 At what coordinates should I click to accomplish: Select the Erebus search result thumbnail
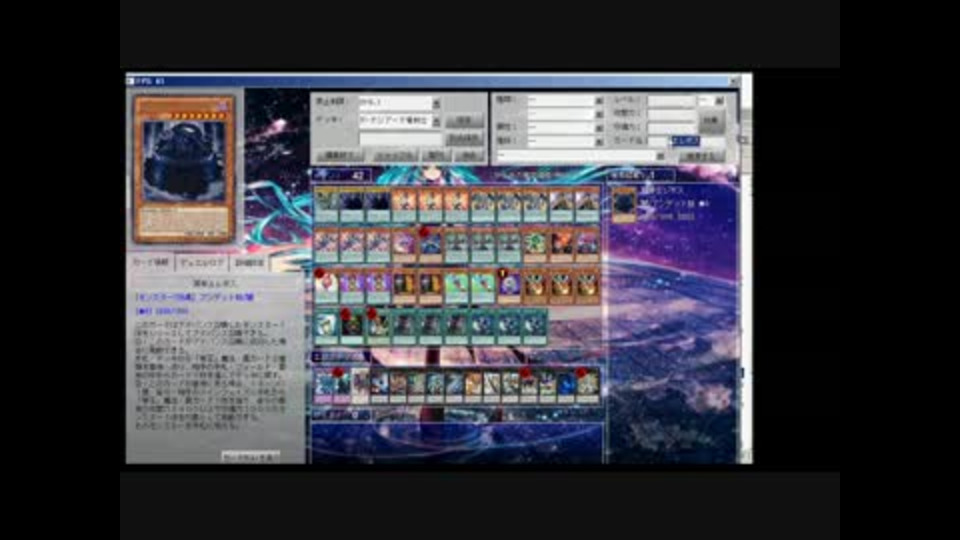(624, 204)
